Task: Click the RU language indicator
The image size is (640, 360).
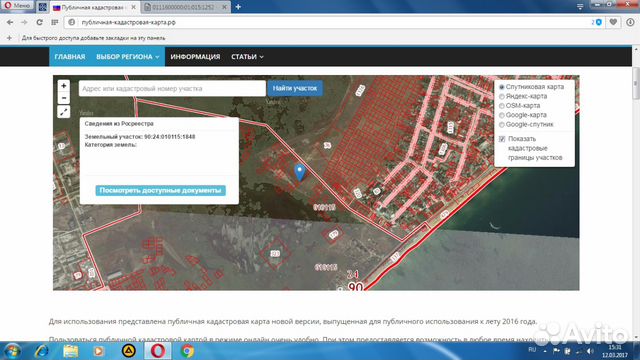Action: pos(532,350)
